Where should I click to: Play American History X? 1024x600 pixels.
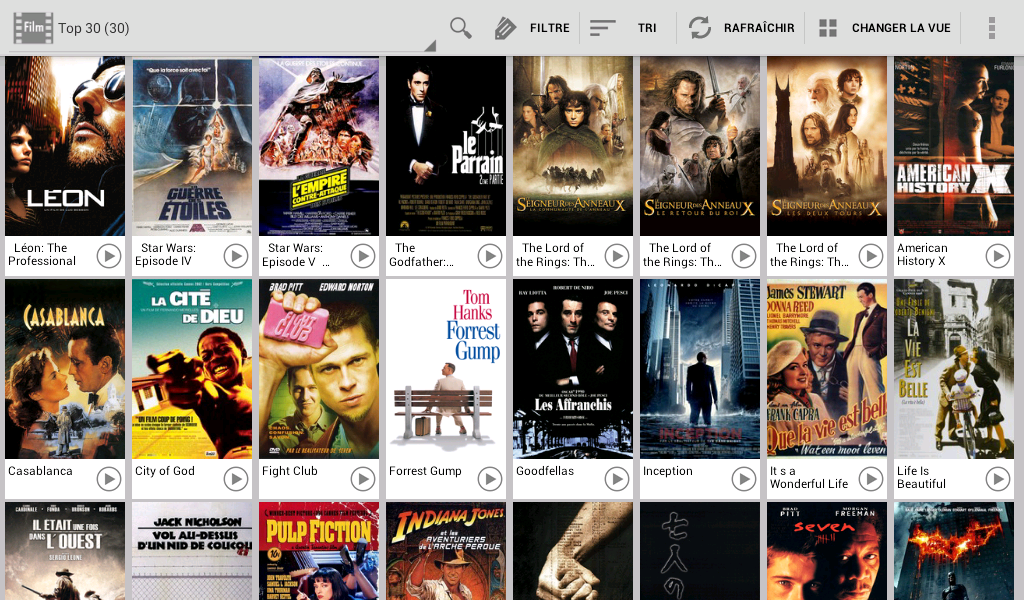(997, 256)
